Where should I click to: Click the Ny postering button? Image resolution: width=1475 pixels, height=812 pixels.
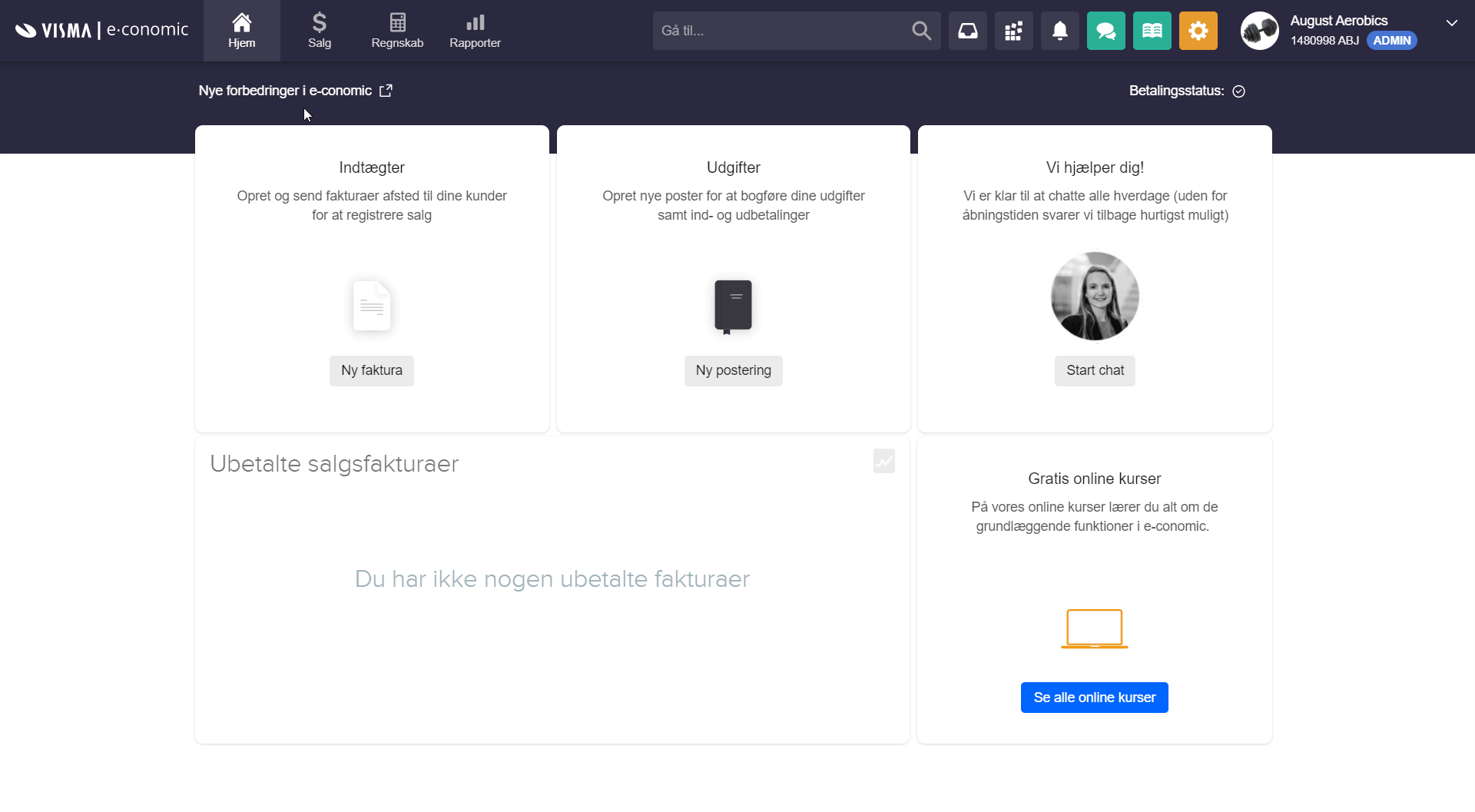click(733, 370)
